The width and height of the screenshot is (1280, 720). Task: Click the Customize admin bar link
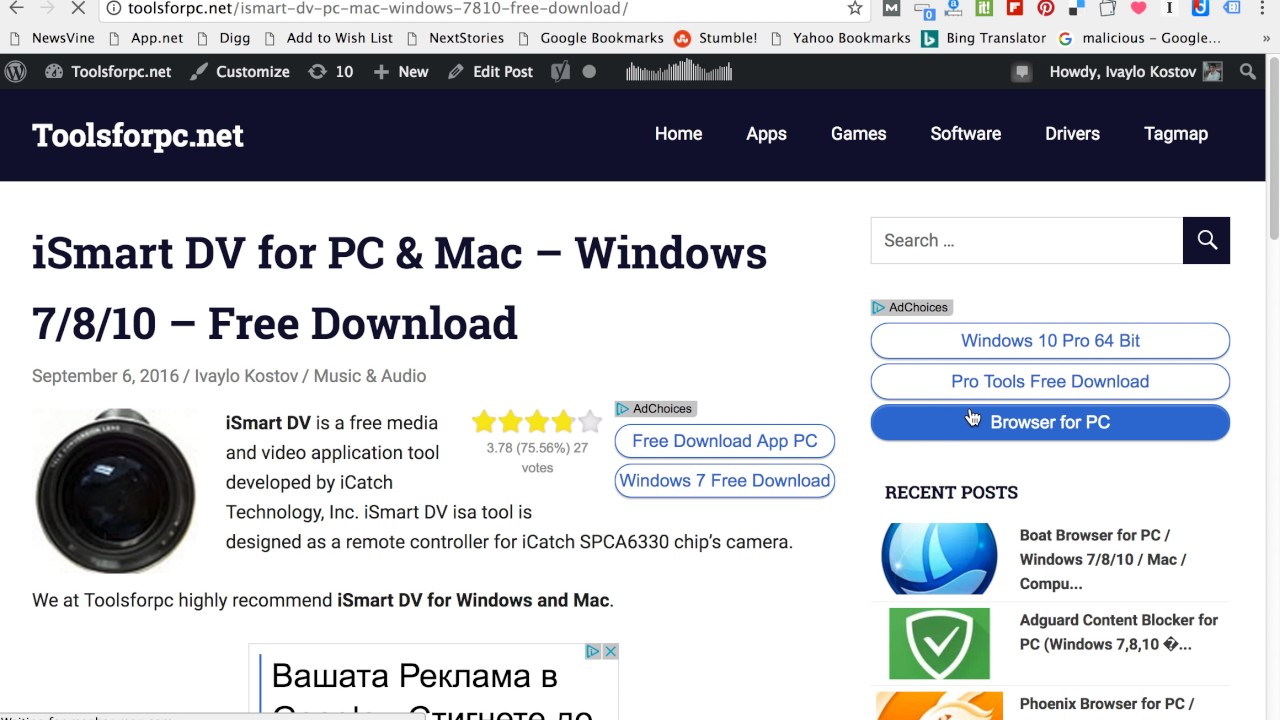(x=240, y=72)
